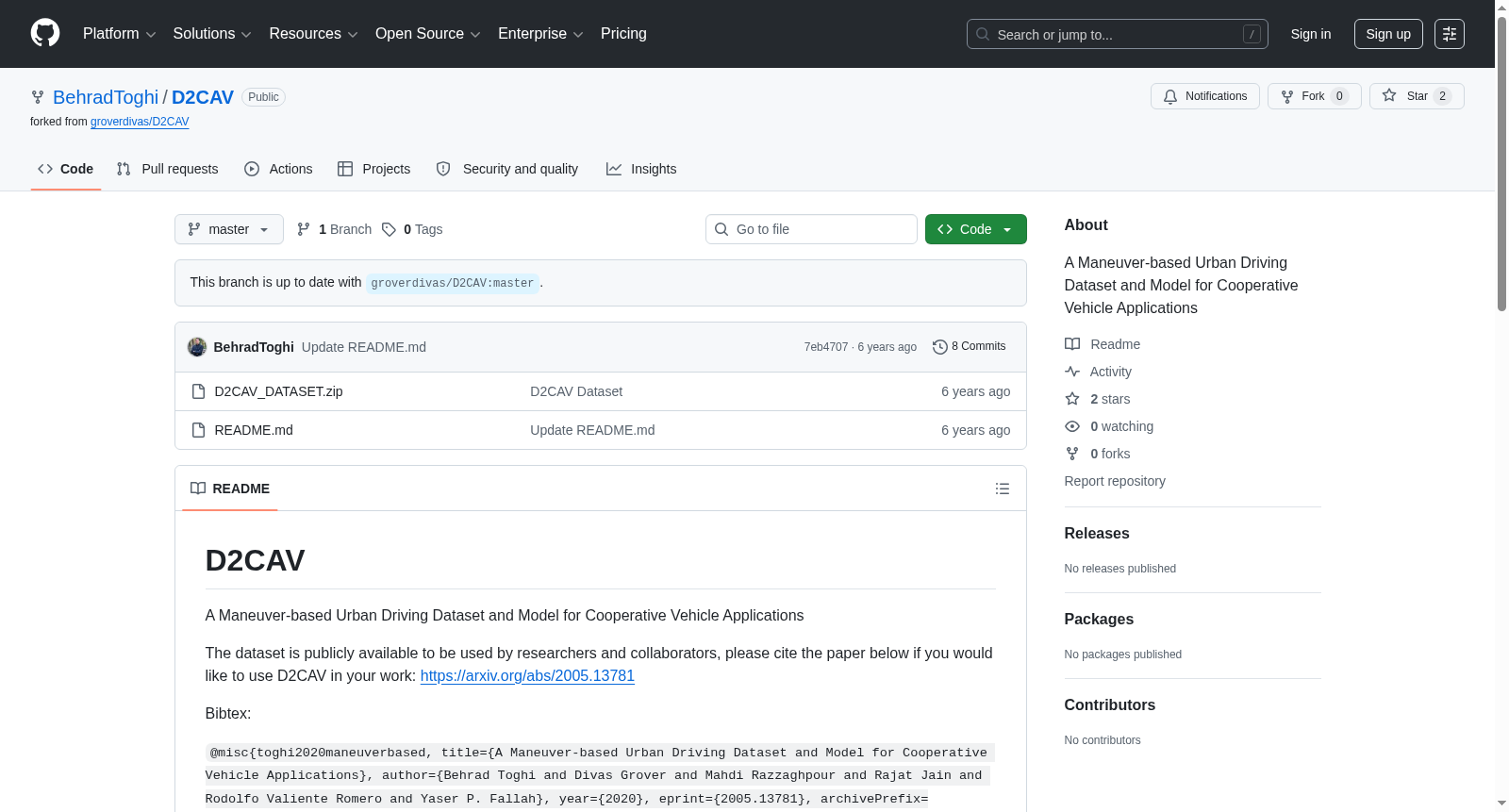Click the graph icon on the Insights tab
The height and width of the screenshot is (812, 1509).
(614, 169)
